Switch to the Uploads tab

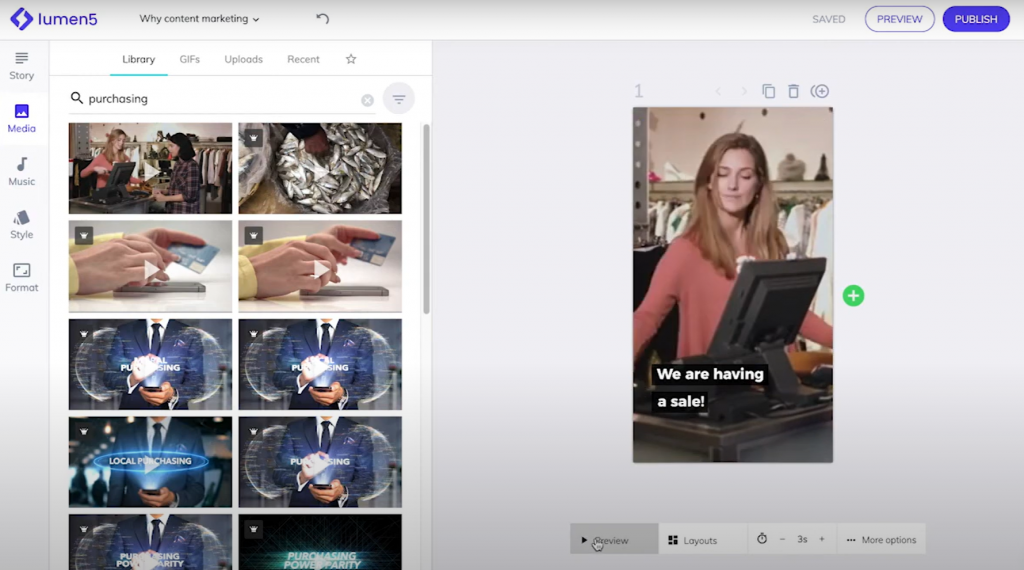point(243,59)
